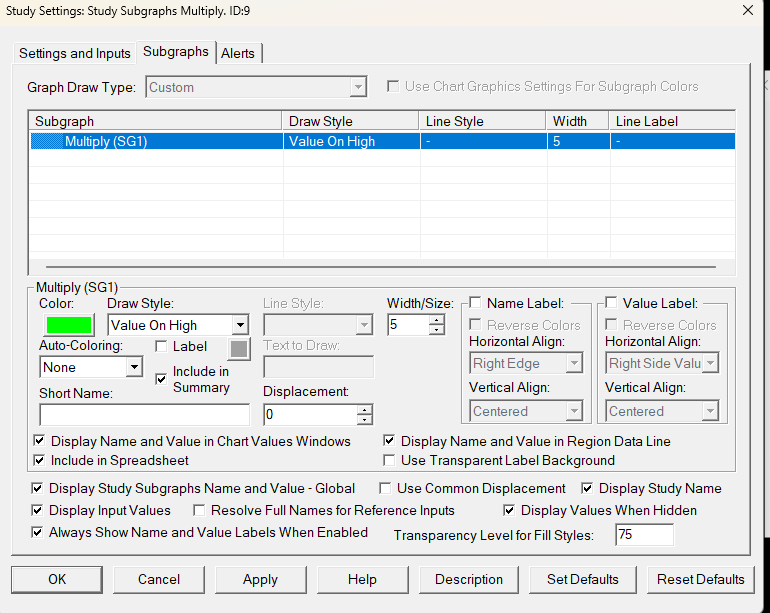Decrease Displacement value with down arrow
The height and width of the screenshot is (613, 770).
pos(365,420)
